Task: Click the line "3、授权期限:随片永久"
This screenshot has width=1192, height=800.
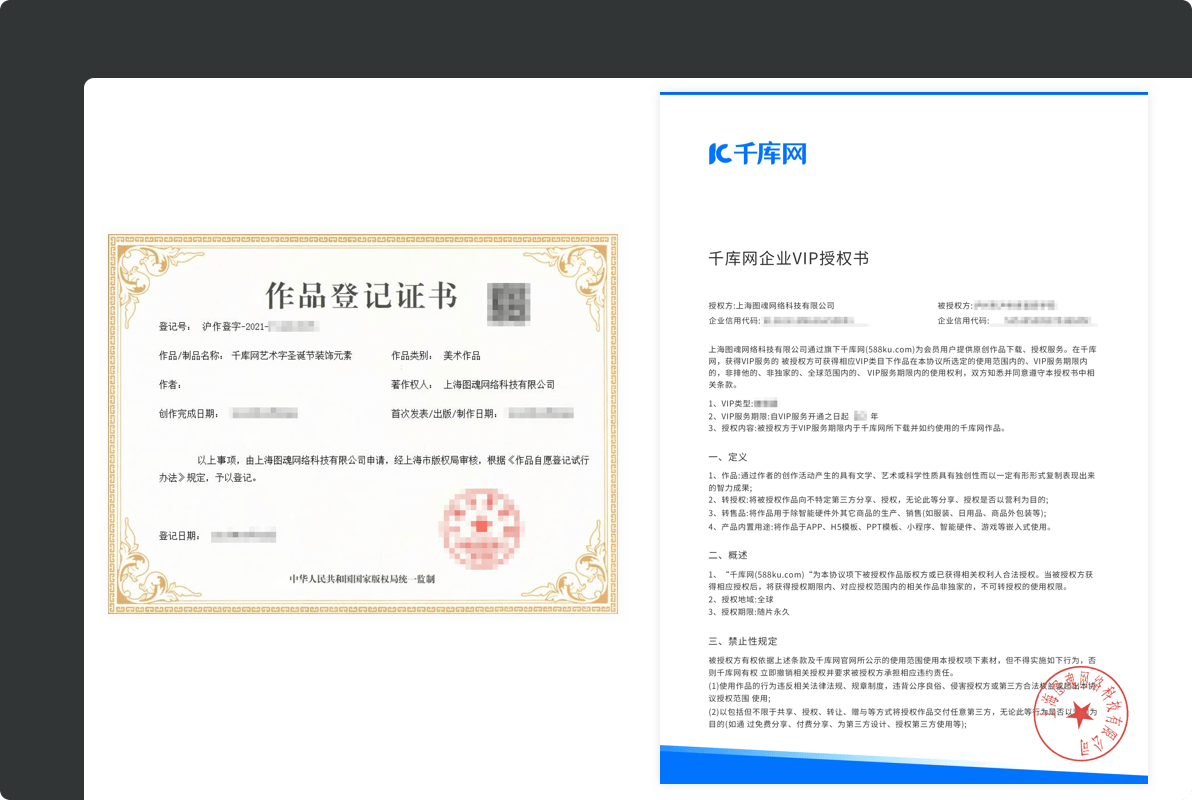Action: [749, 611]
